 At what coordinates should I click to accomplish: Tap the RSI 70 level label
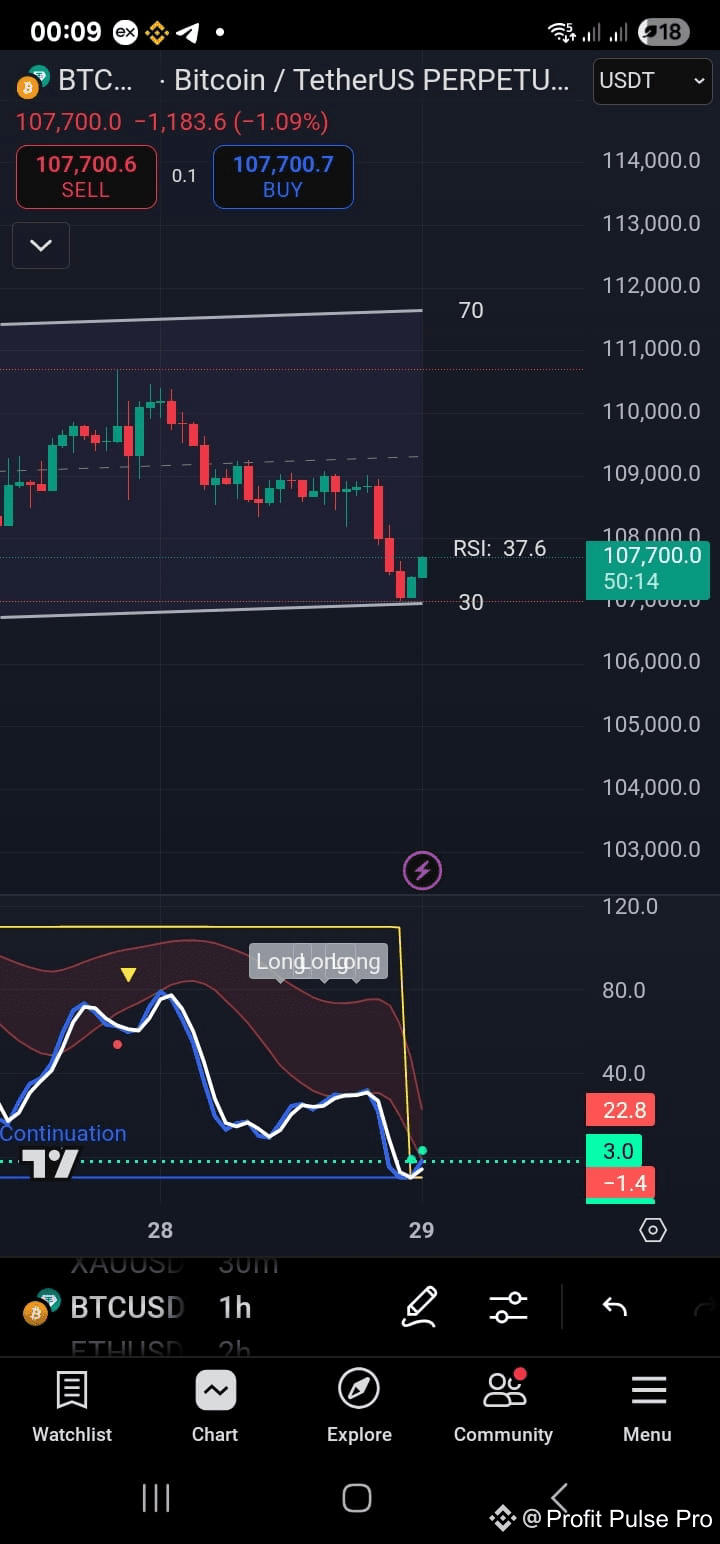pos(471,311)
